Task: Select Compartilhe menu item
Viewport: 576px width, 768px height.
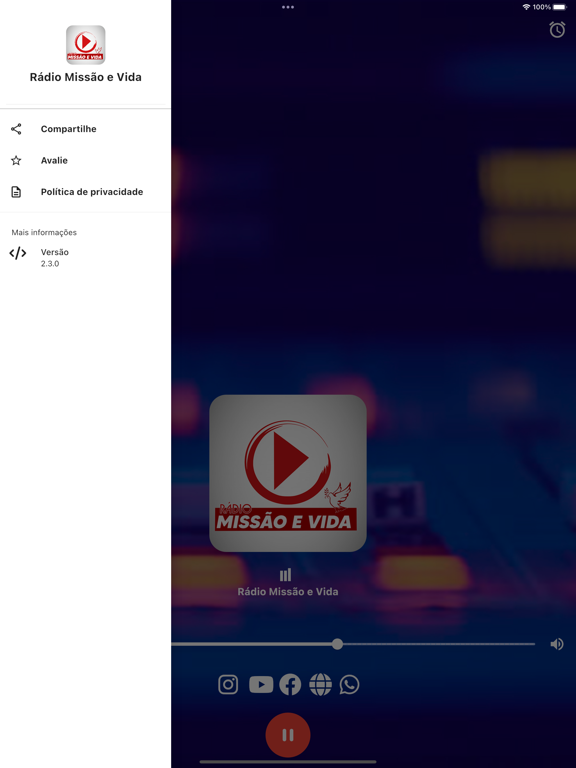Action: point(86,129)
